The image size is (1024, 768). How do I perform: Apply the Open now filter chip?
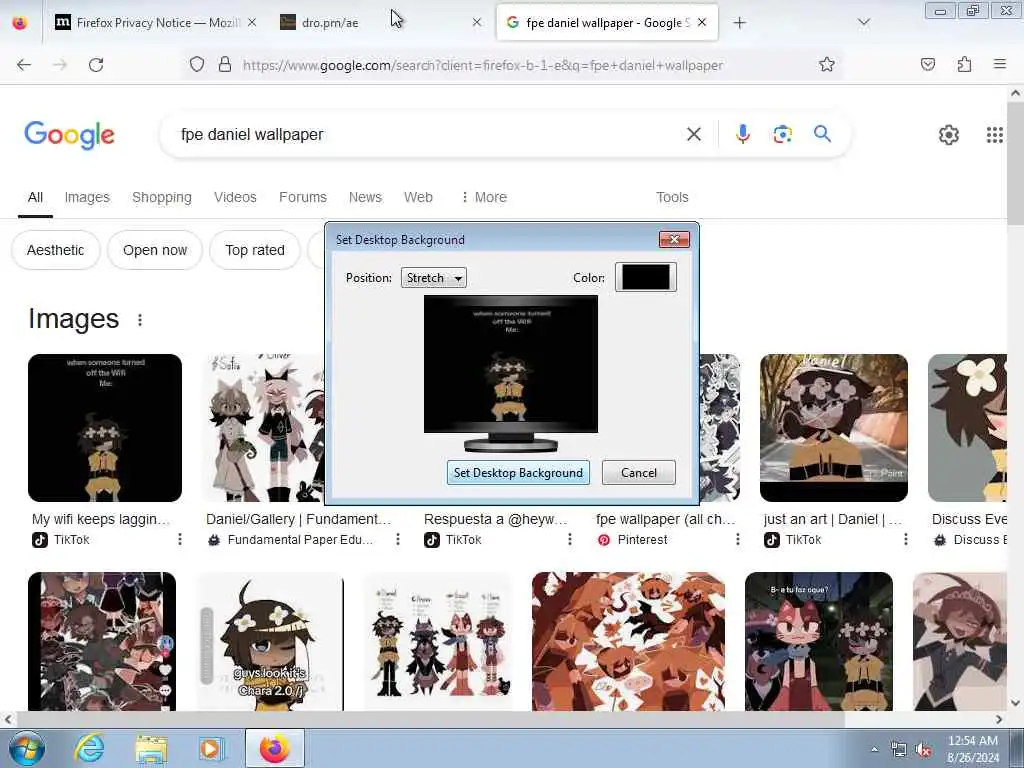155,250
